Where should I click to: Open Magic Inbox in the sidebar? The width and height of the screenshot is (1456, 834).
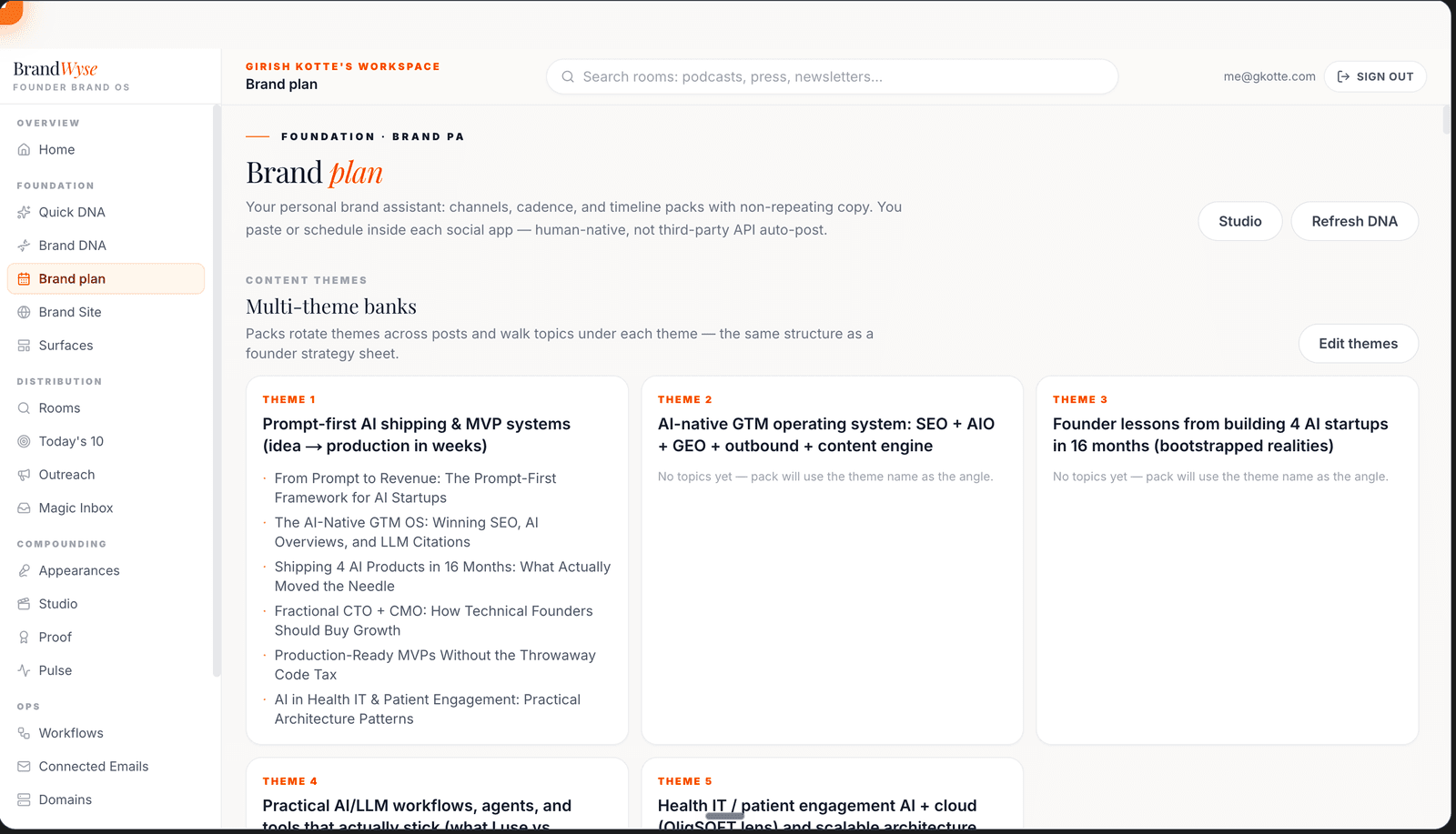[x=106, y=508]
